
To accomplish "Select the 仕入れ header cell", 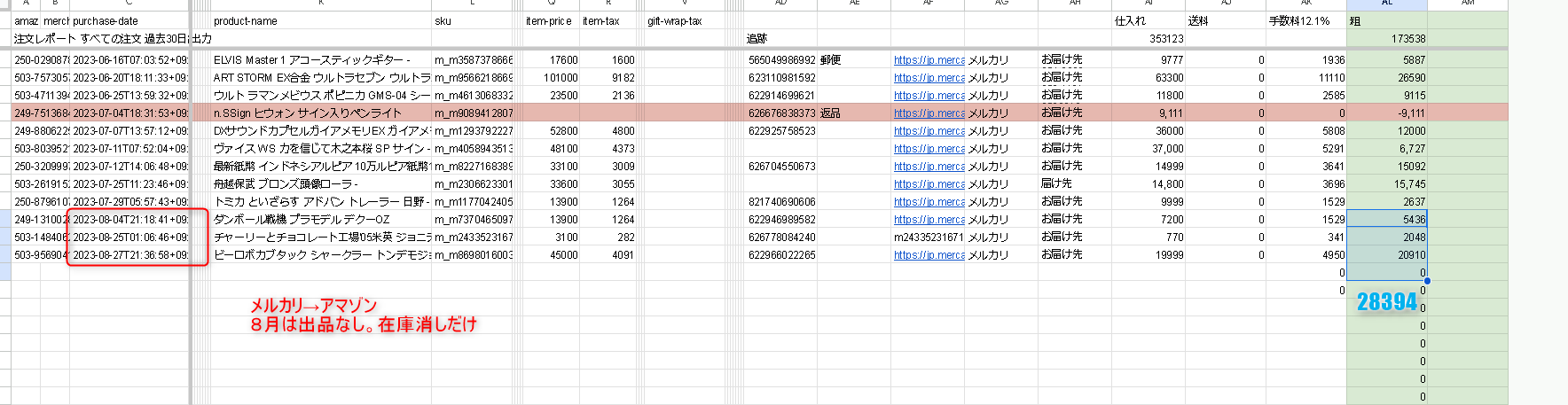I will pos(1149,20).
